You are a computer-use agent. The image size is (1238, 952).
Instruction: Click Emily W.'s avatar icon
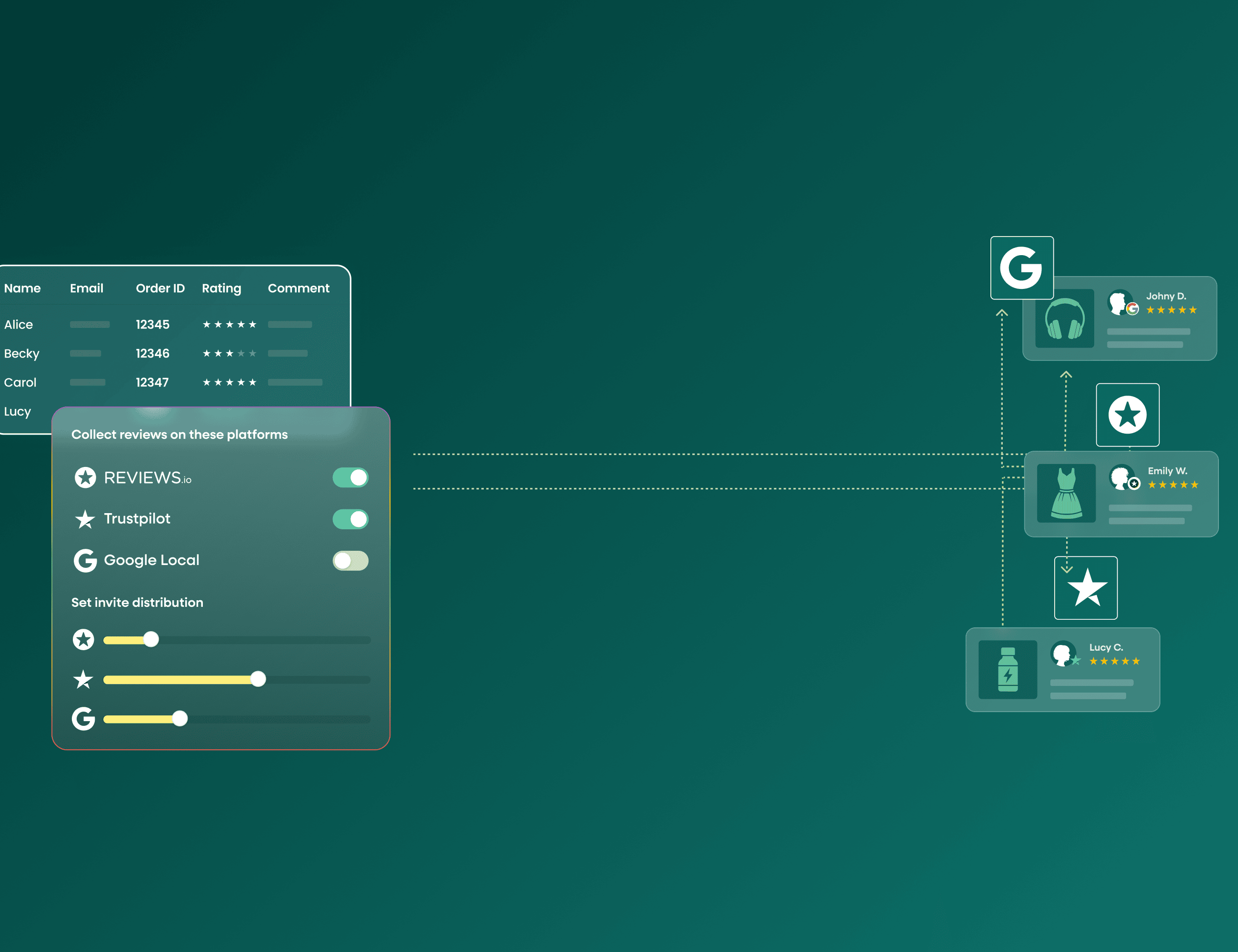1122,477
